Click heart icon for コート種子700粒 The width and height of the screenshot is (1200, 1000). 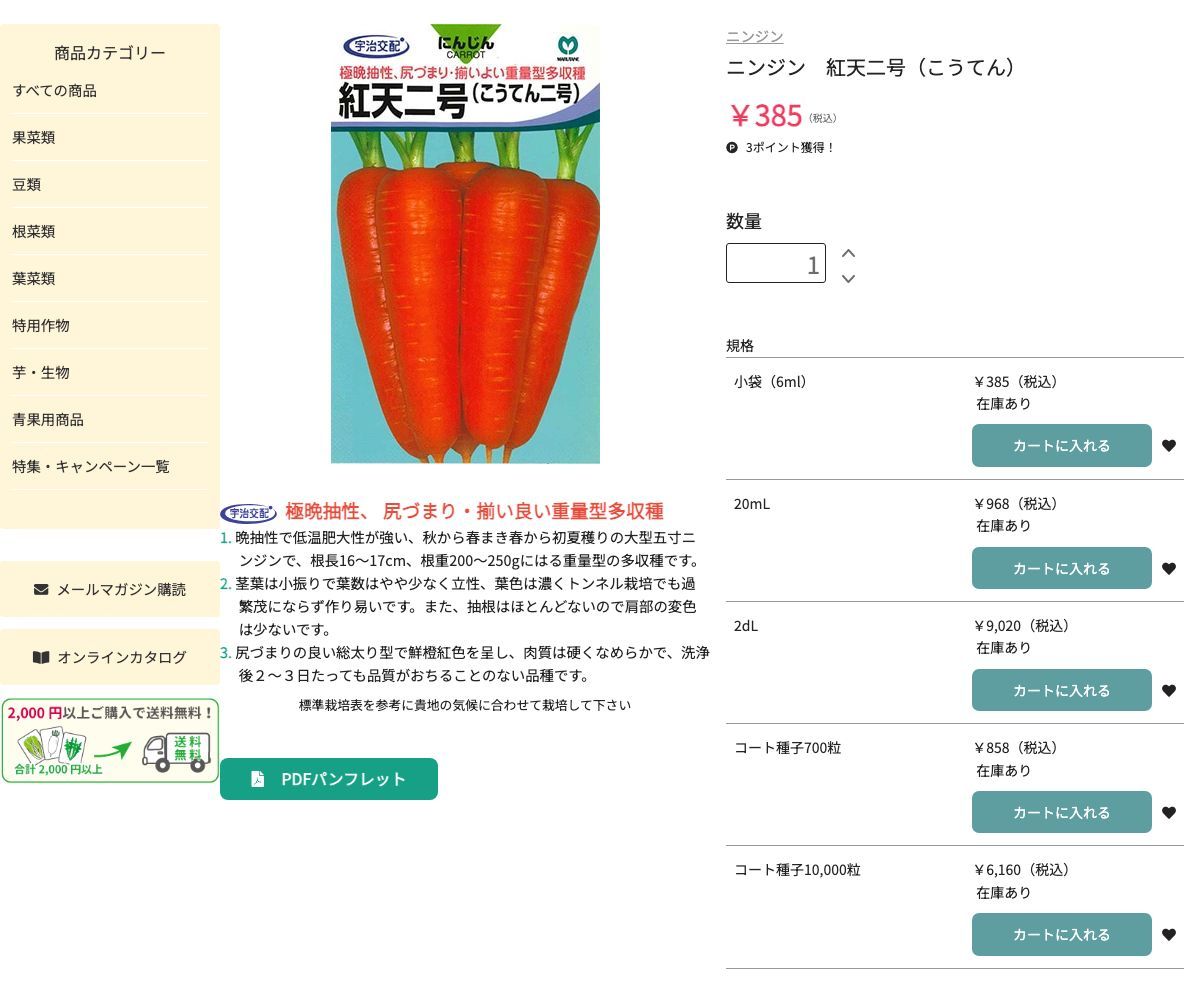click(1168, 813)
